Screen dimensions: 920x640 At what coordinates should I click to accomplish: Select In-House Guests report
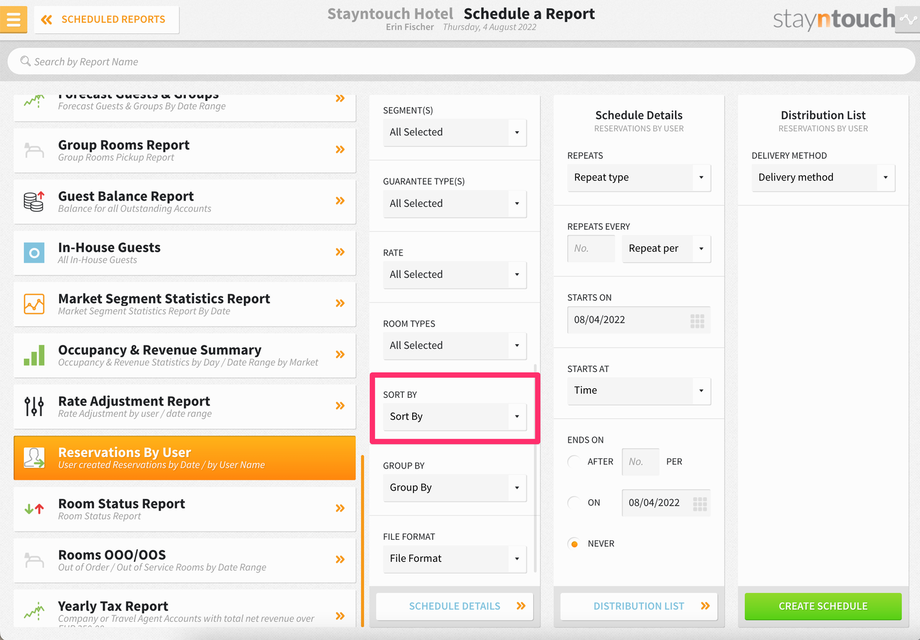185,253
